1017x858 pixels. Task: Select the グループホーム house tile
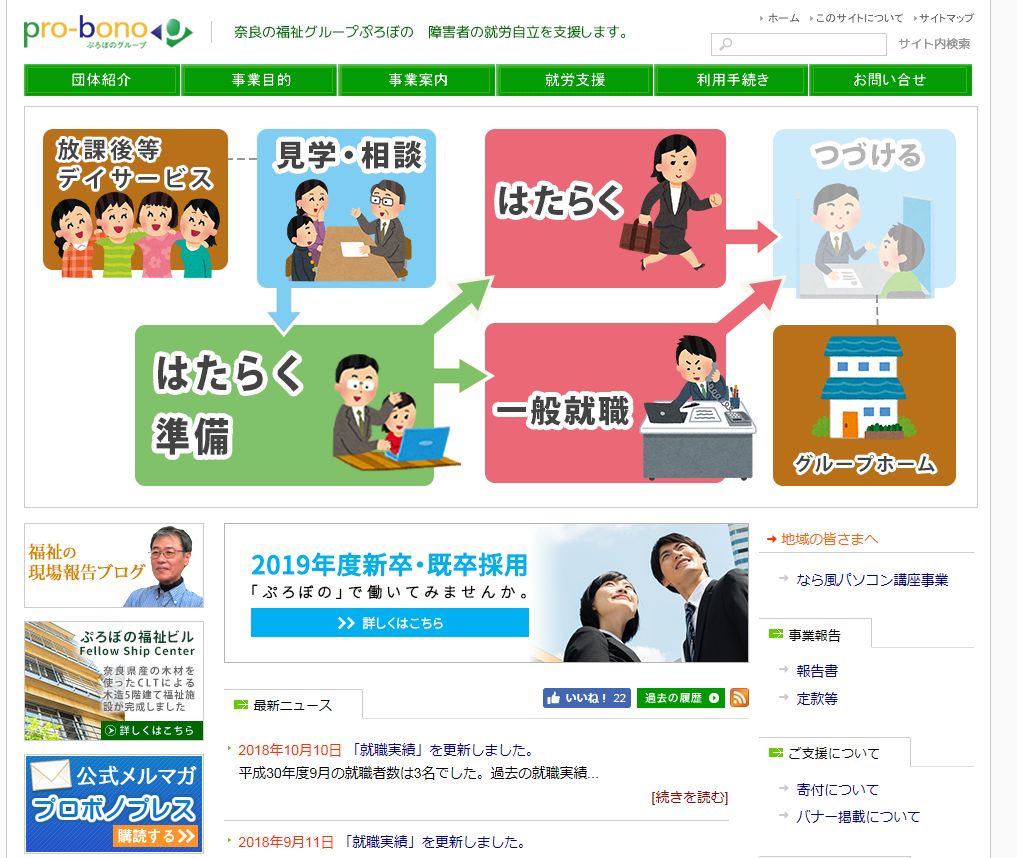(x=864, y=405)
